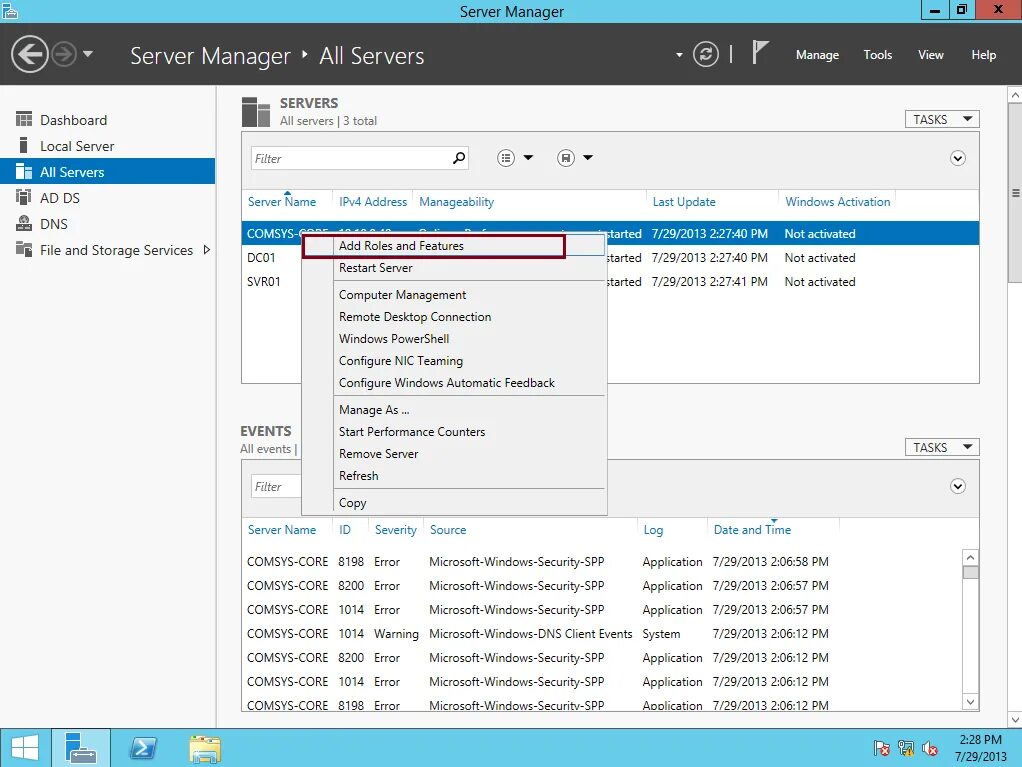Sort by Windows Activation column

(838, 202)
